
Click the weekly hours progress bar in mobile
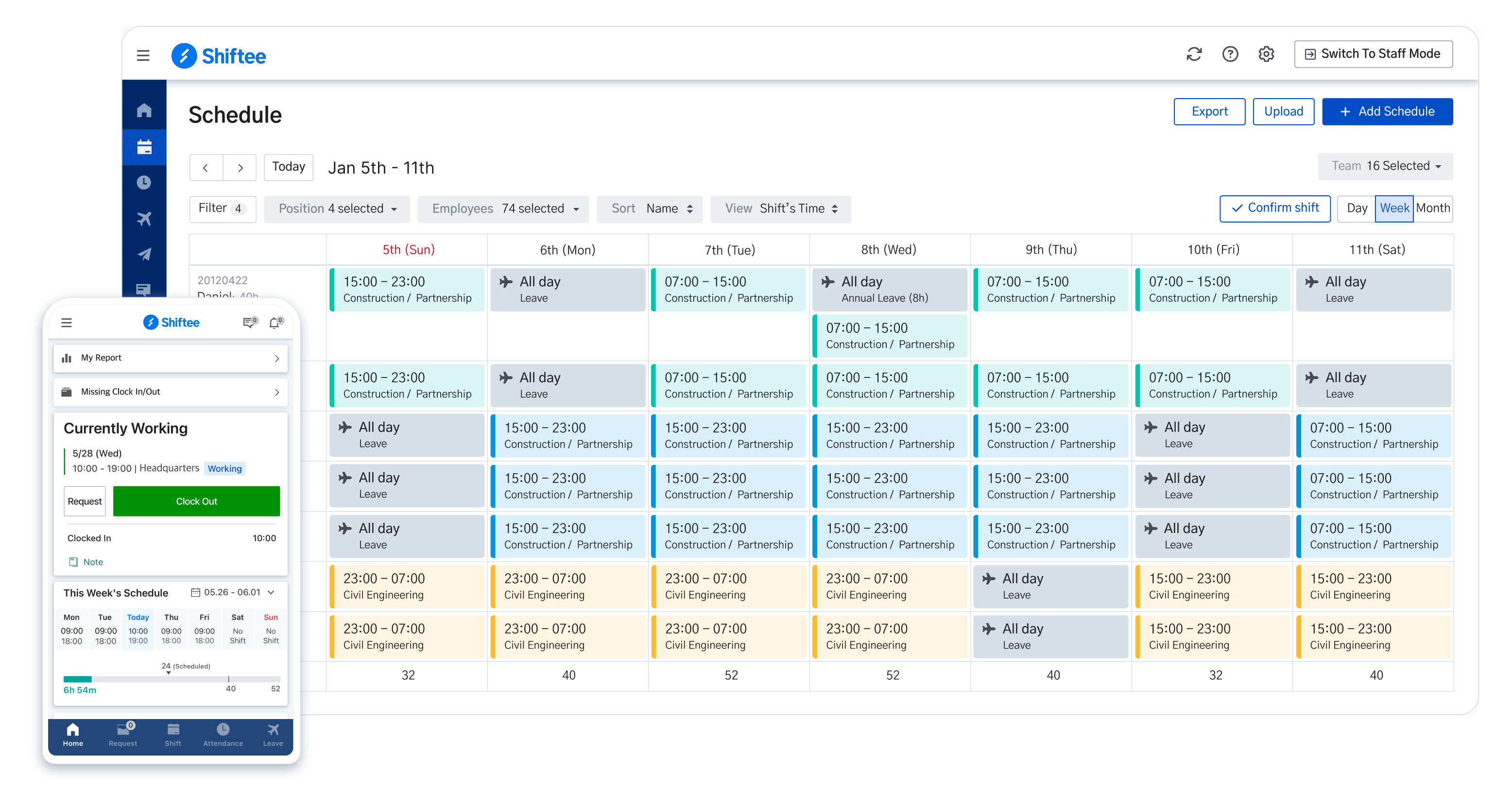(172, 679)
